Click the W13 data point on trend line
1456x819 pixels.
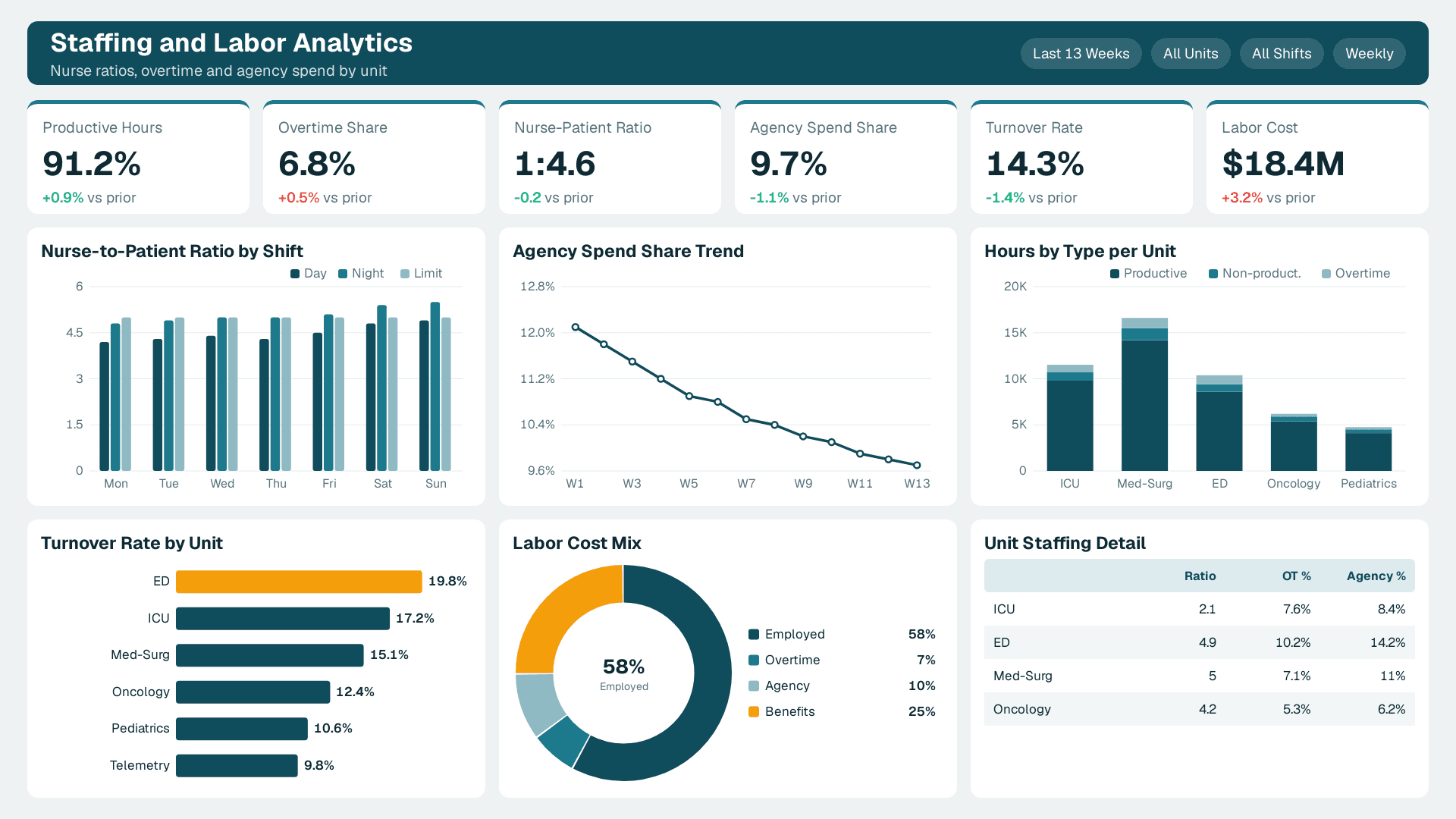[917, 465]
